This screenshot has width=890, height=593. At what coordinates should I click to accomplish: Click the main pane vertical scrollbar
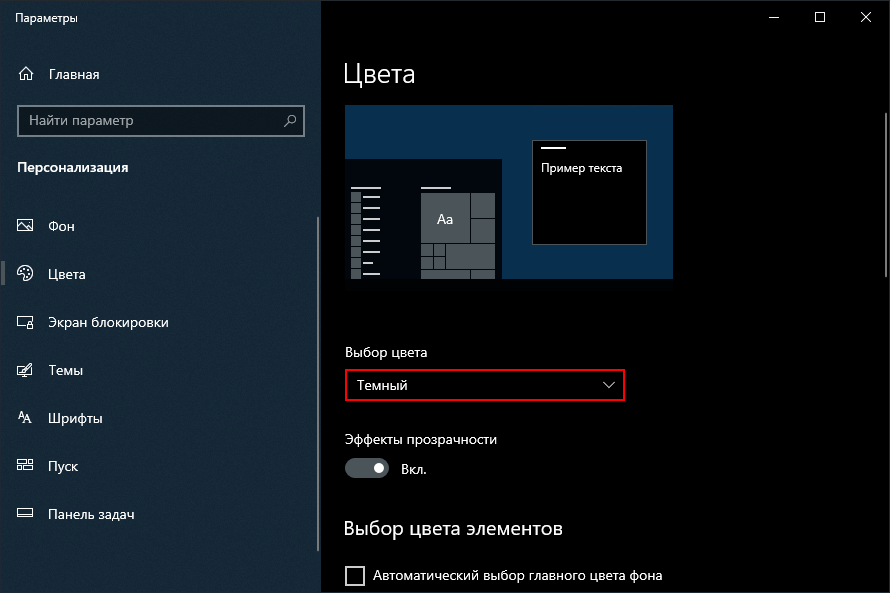click(x=887, y=195)
